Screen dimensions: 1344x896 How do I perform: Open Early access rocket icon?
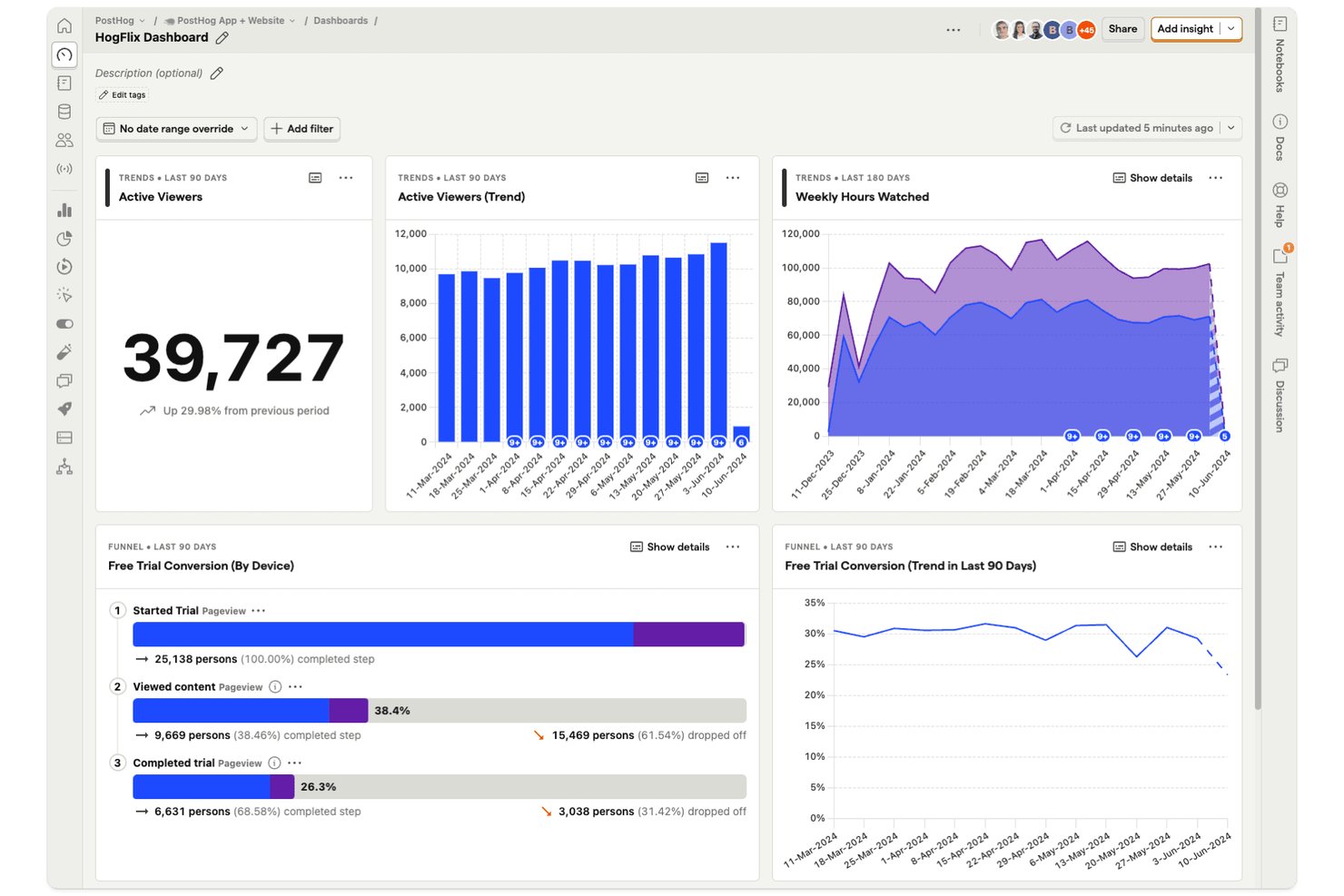pyautogui.click(x=64, y=409)
